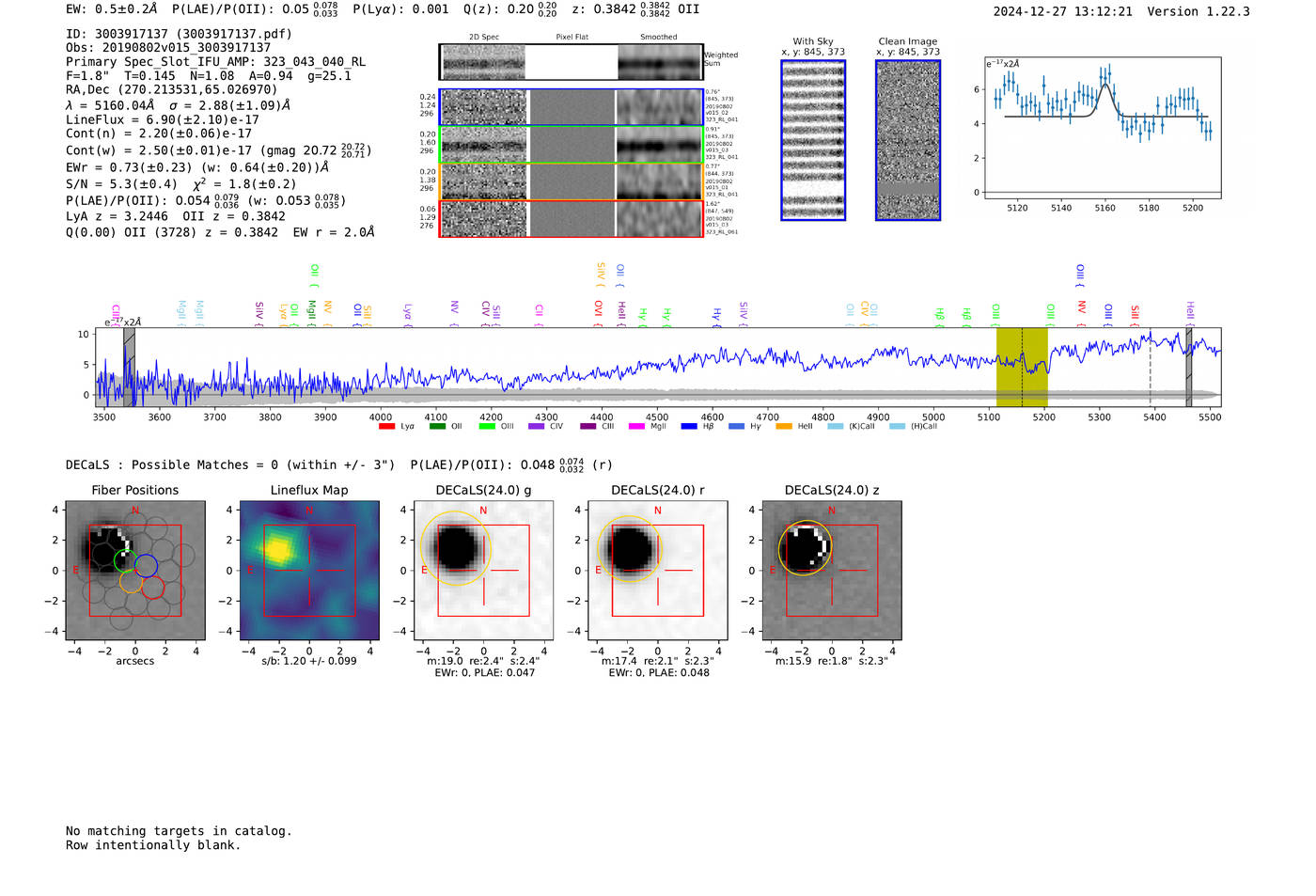Click the gray hatched band near 3550
The height and width of the screenshot is (896, 1316).
(x=129, y=367)
